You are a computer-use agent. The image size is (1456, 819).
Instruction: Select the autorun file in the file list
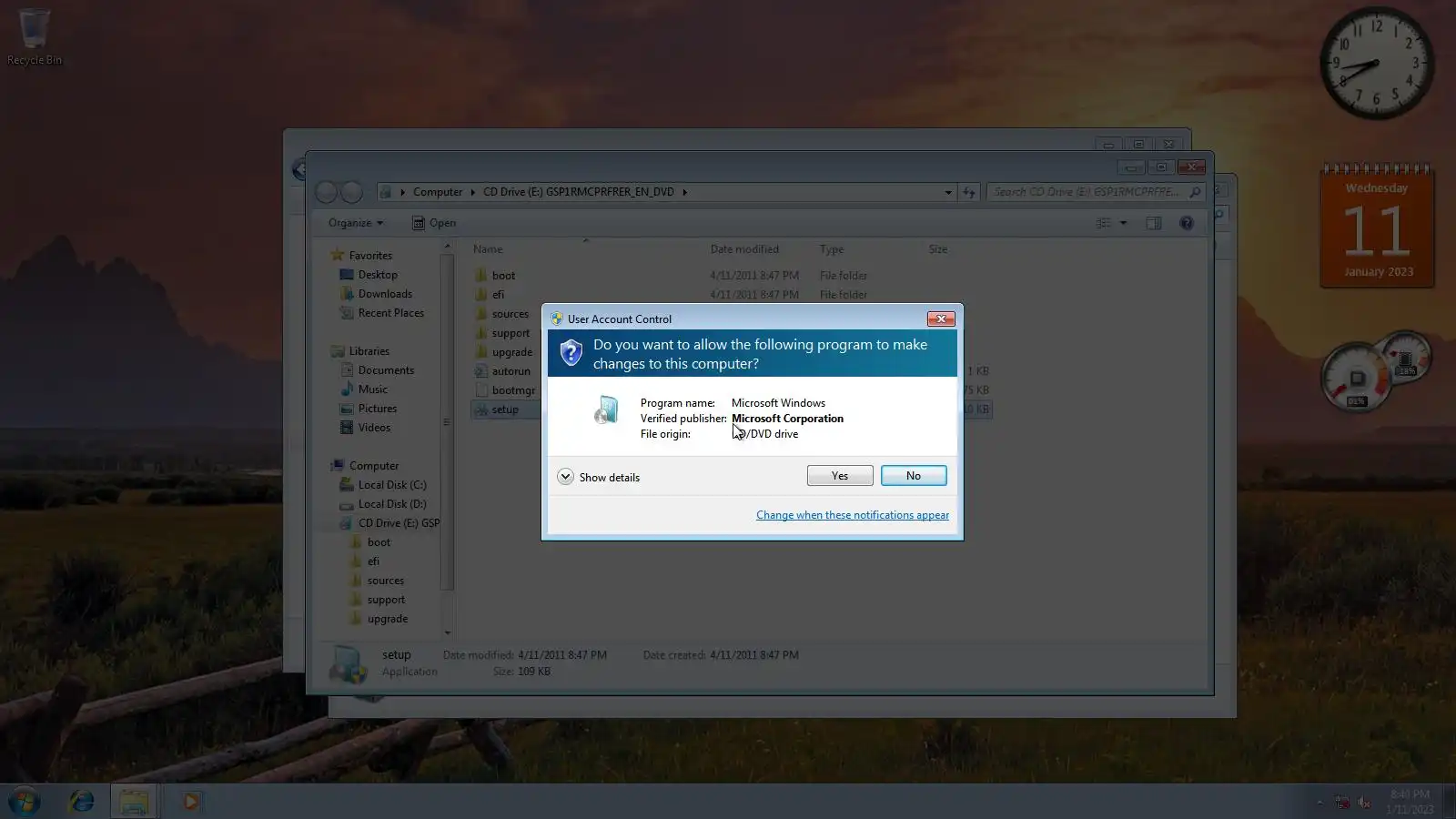pyautogui.click(x=502, y=371)
